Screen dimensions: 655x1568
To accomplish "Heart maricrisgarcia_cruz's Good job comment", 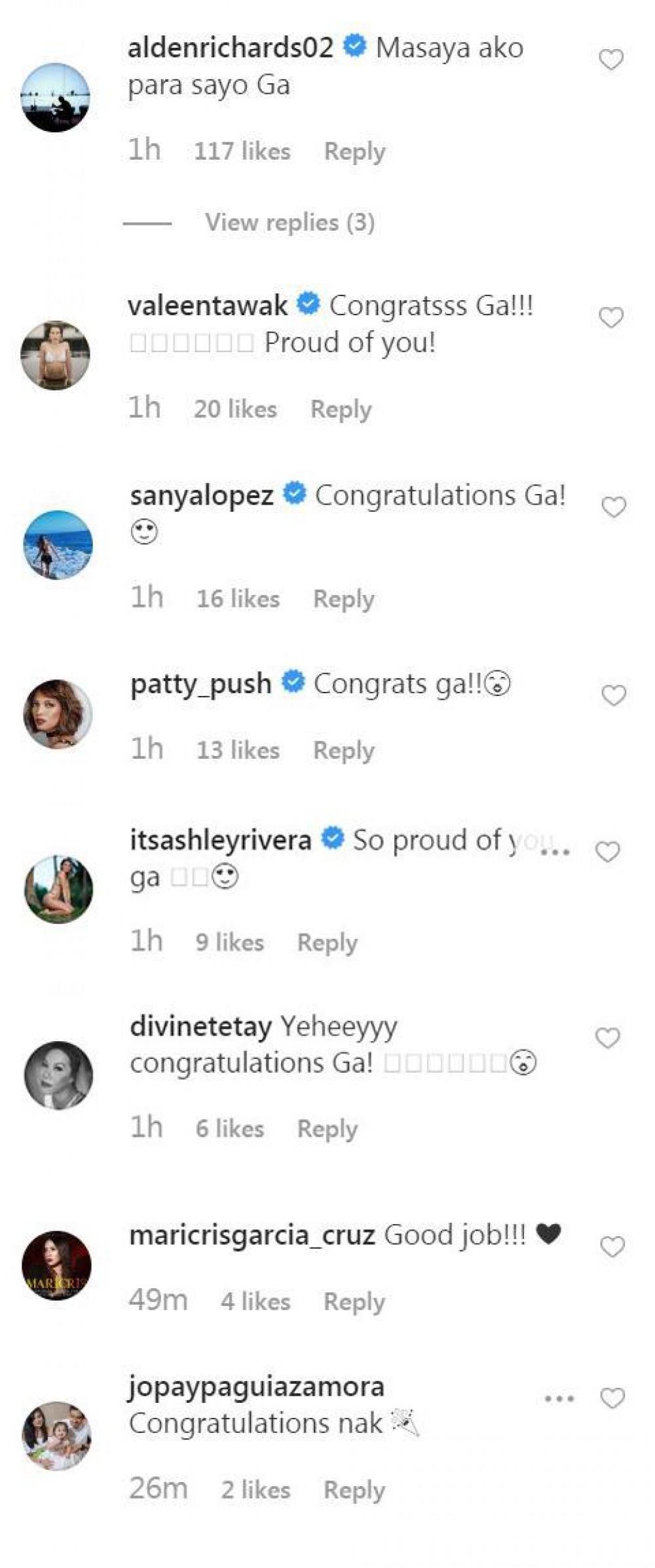I will [x=612, y=1247].
